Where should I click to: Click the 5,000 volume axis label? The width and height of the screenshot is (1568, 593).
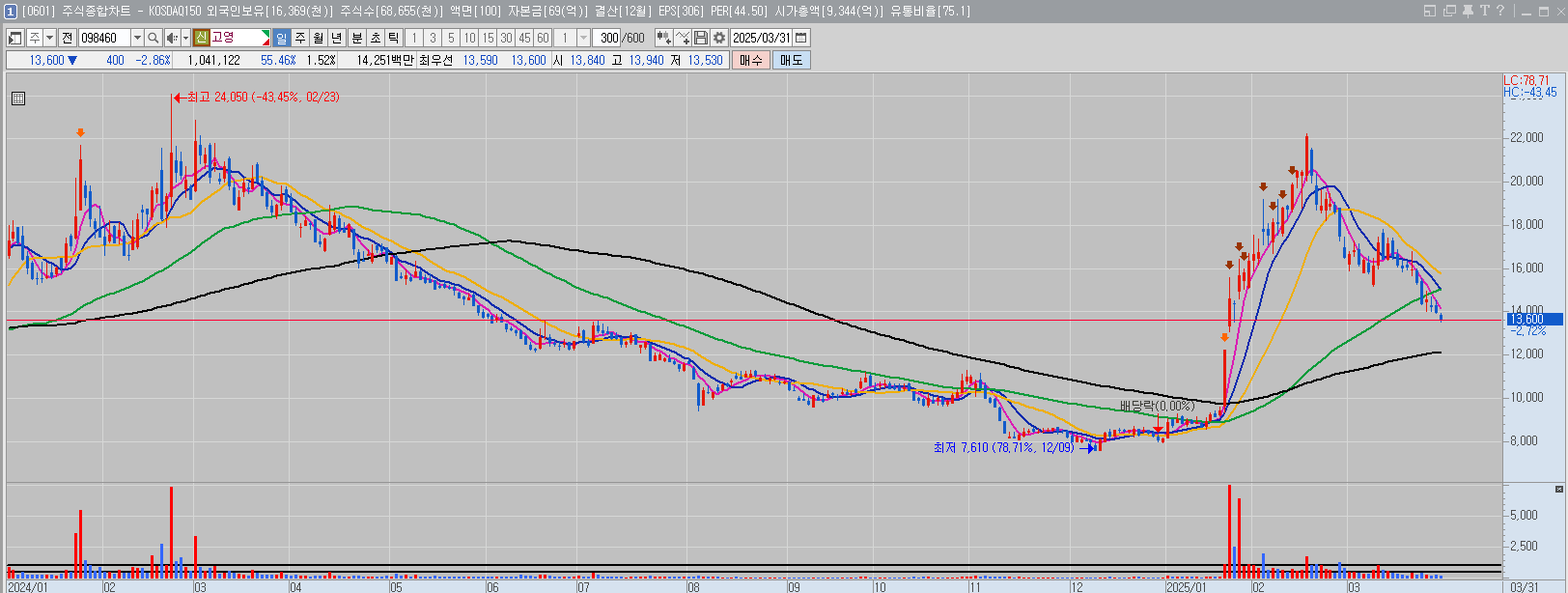click(1524, 515)
